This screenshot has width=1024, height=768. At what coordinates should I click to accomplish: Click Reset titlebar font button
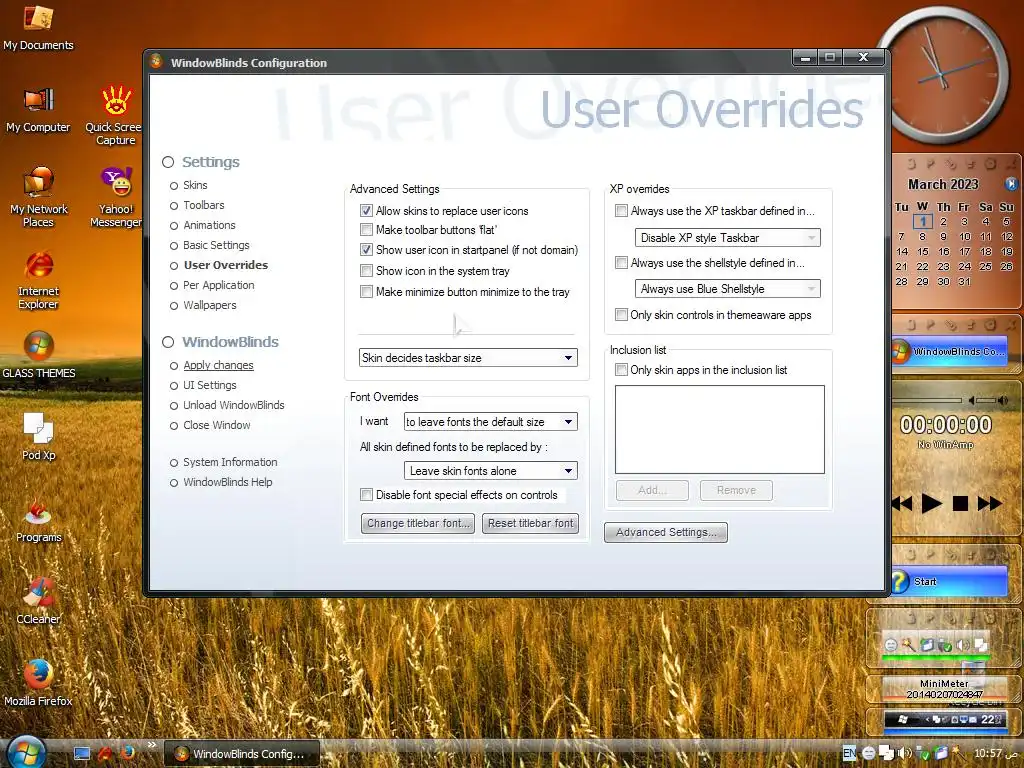(x=530, y=523)
